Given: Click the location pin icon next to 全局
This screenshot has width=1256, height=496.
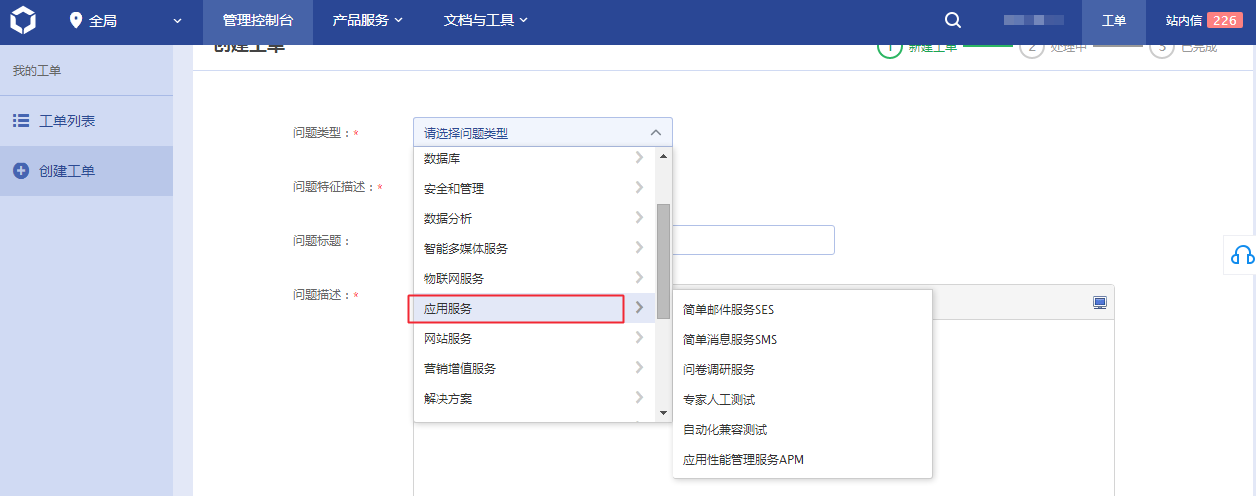Looking at the screenshot, I should tap(76, 21).
